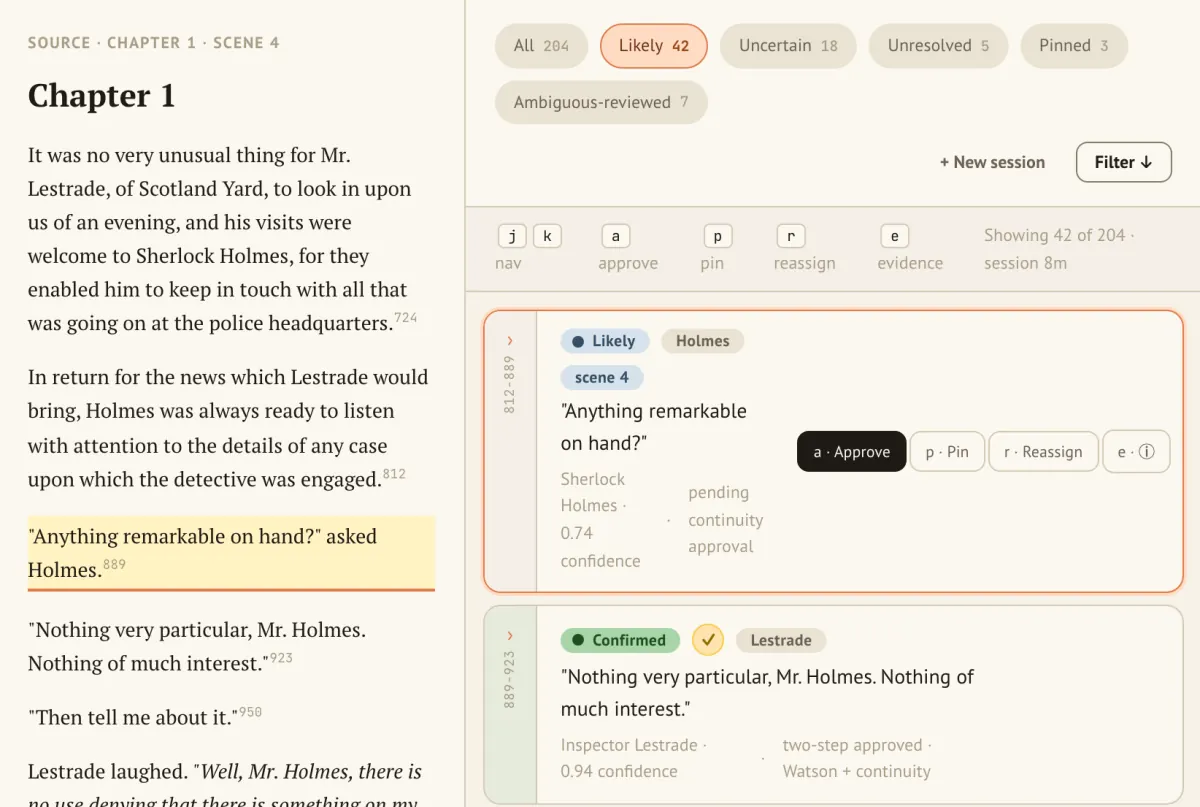Open evidence info for Holmes quote

click(x=1136, y=452)
